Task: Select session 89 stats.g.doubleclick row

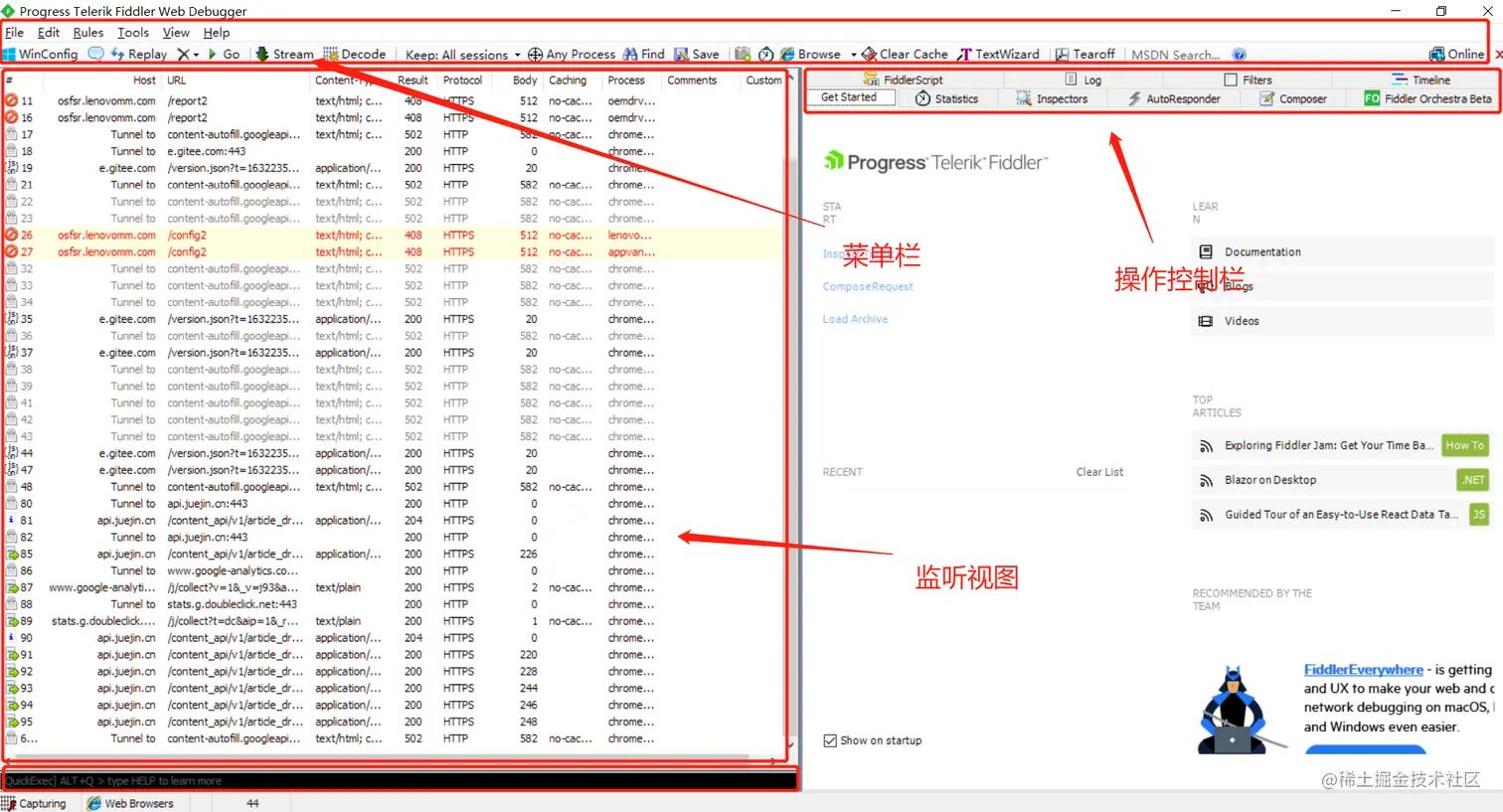Action: pyautogui.click(x=394, y=621)
